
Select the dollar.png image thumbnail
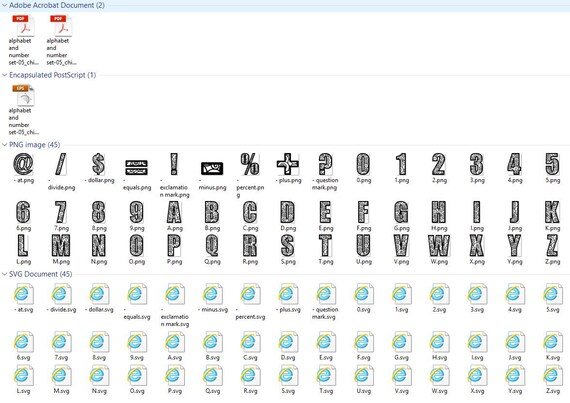[99, 164]
